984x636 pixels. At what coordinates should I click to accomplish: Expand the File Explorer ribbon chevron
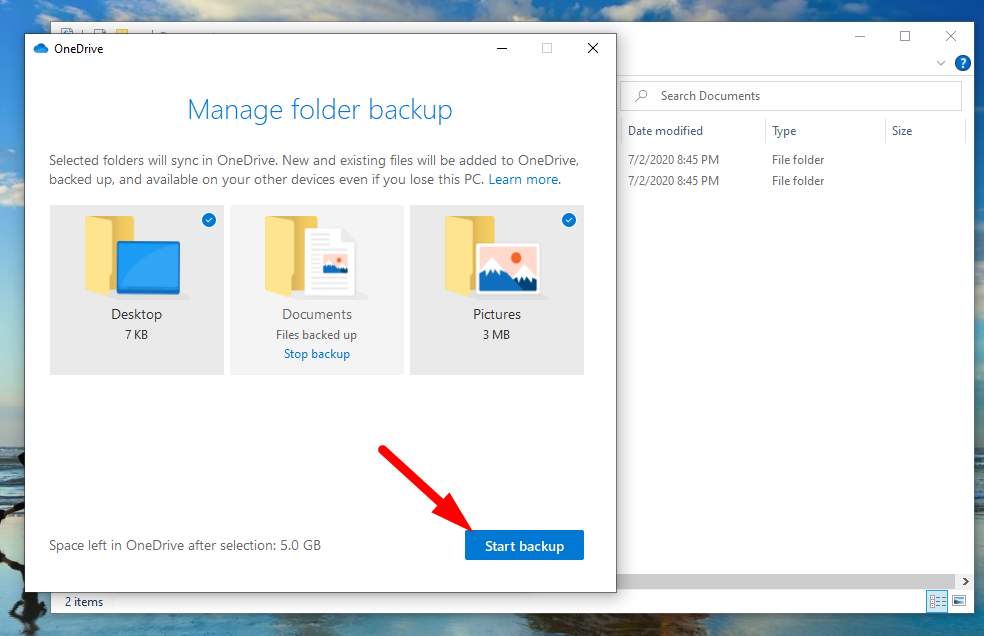(940, 63)
